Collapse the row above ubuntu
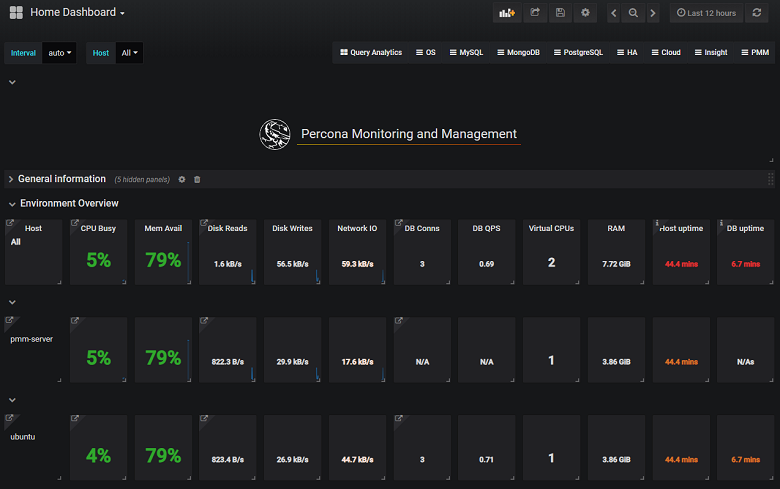The height and width of the screenshot is (489, 780). [12, 400]
